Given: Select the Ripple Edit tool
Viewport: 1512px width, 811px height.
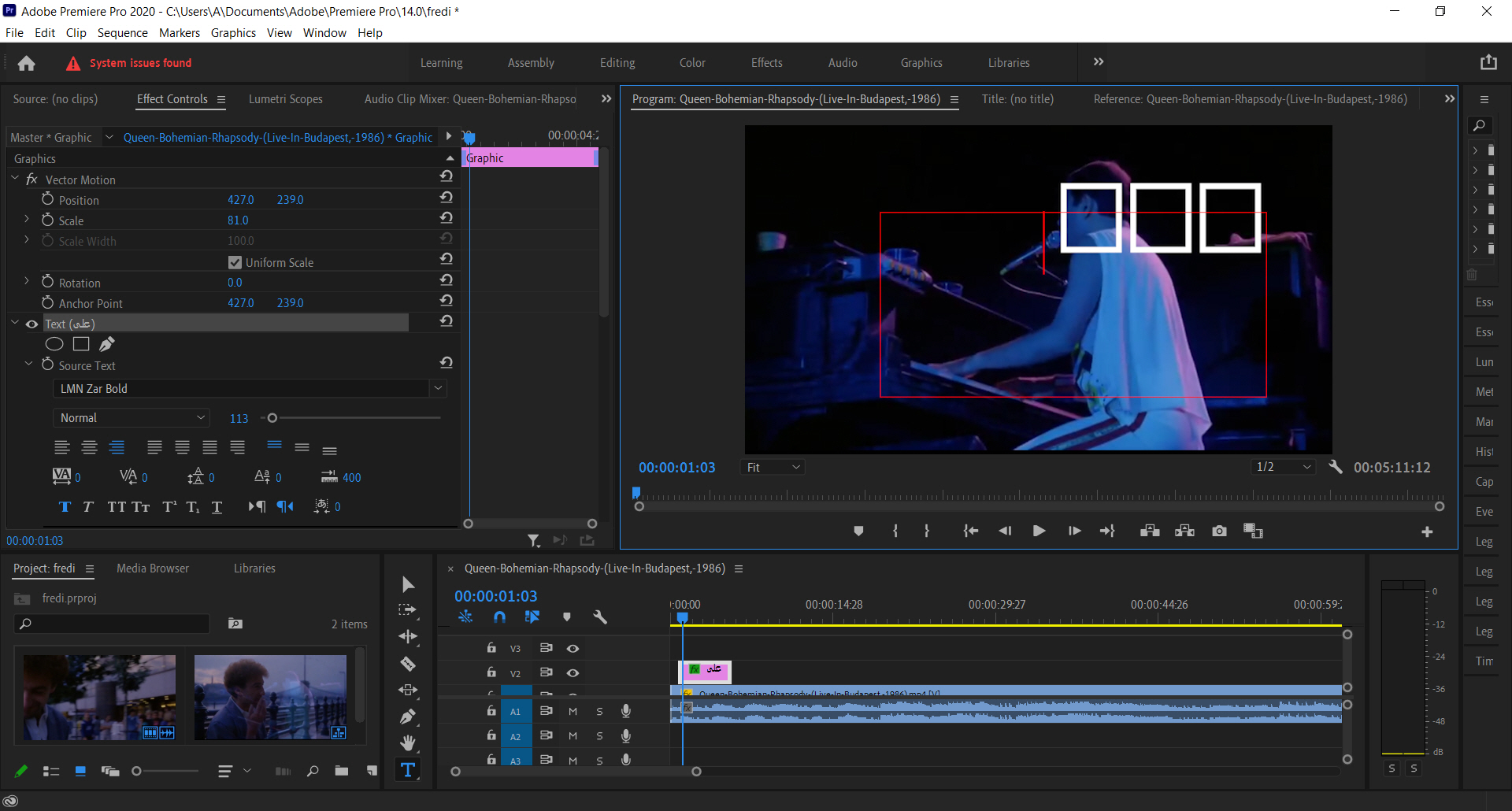Looking at the screenshot, I should (x=407, y=637).
